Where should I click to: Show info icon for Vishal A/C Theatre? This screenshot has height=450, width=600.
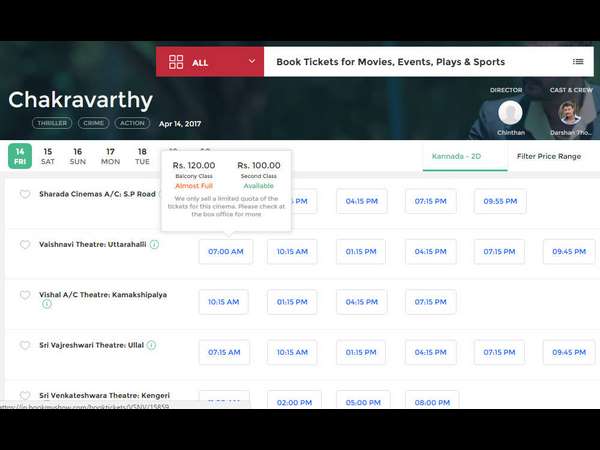tap(47, 304)
